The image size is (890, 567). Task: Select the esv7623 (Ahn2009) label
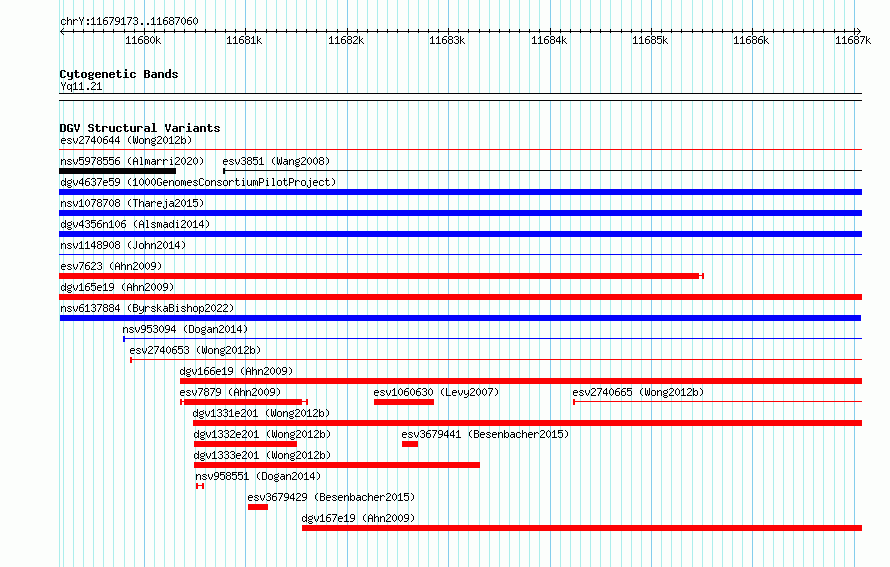pyautogui.click(x=111, y=266)
